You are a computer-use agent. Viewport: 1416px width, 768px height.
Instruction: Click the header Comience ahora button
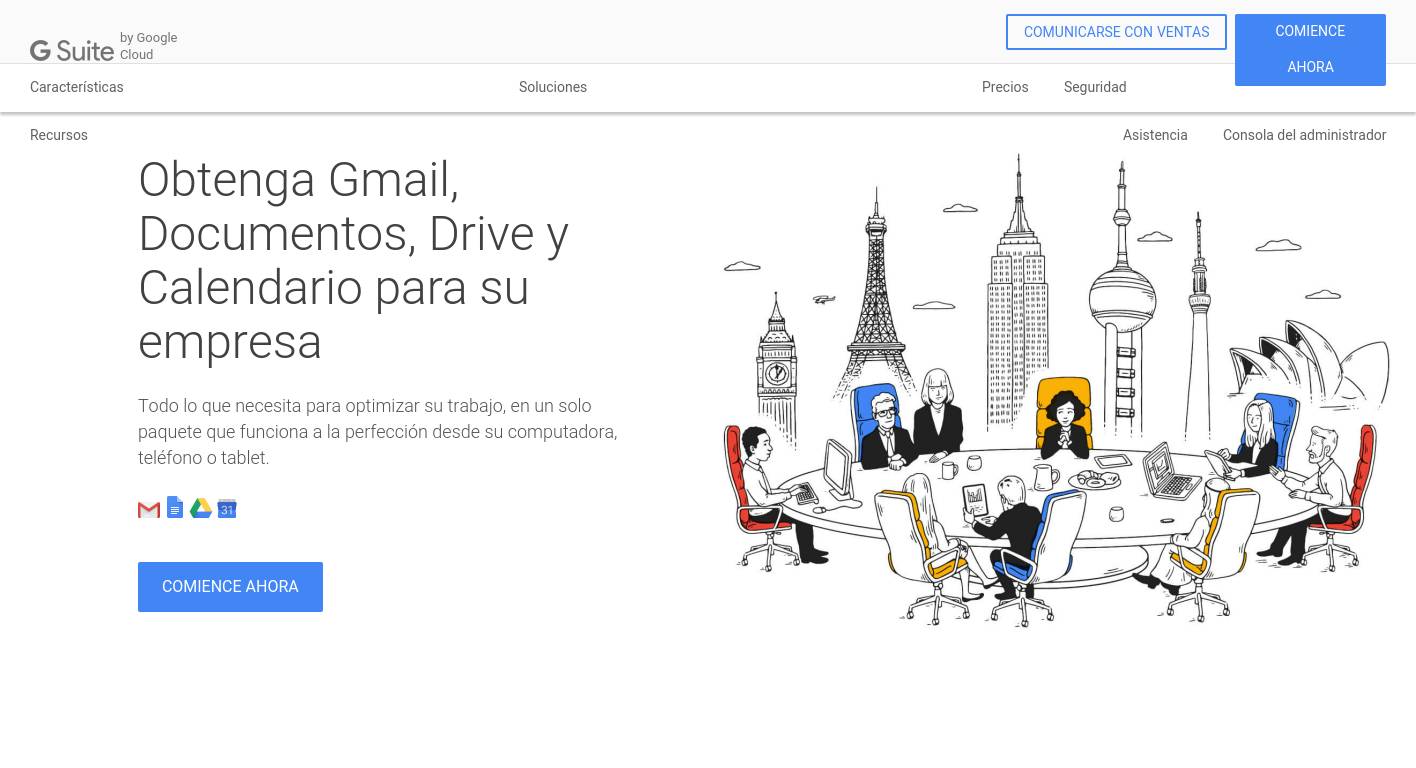point(1310,49)
